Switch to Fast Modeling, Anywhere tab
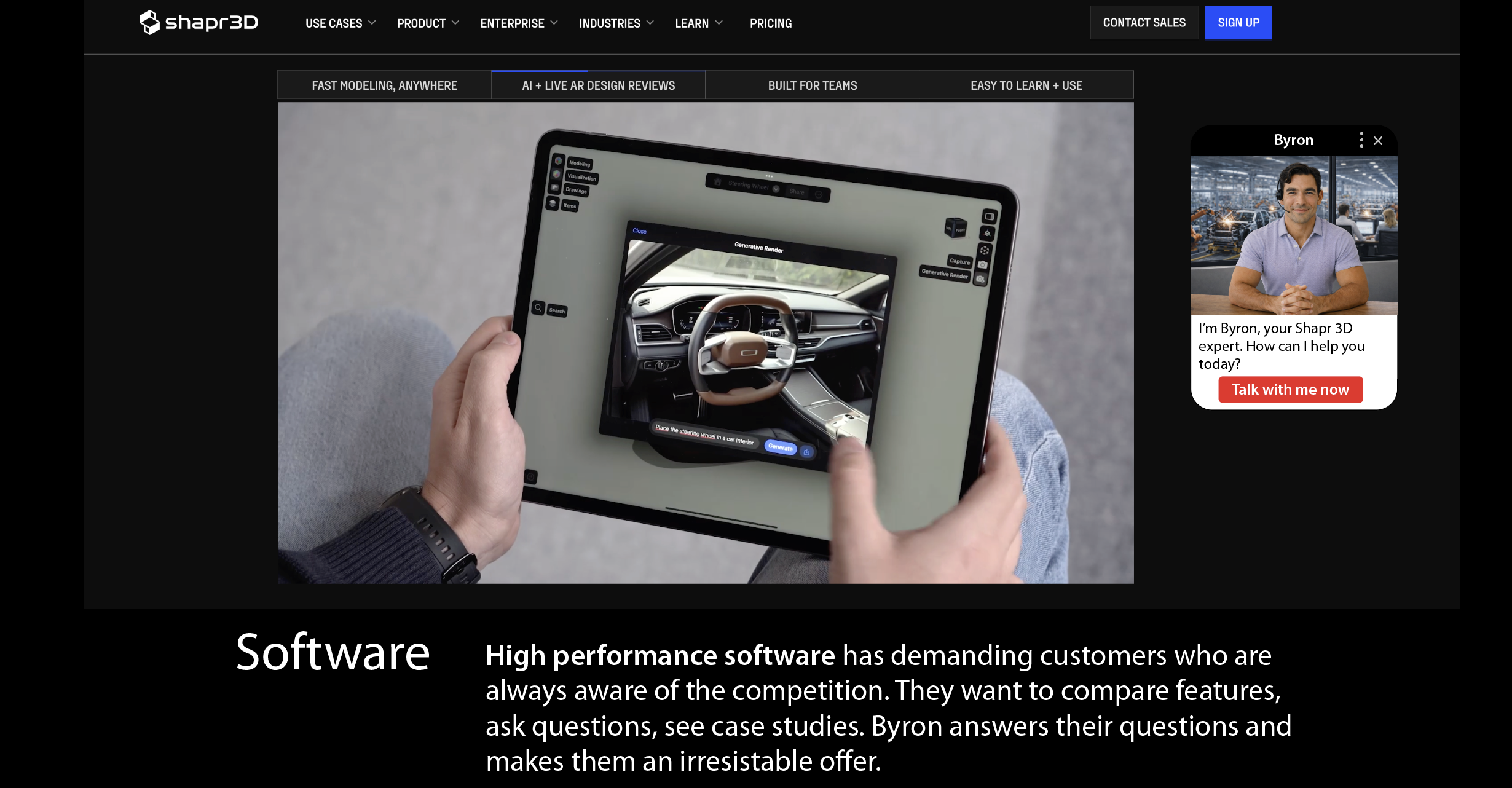1512x788 pixels. pos(384,85)
